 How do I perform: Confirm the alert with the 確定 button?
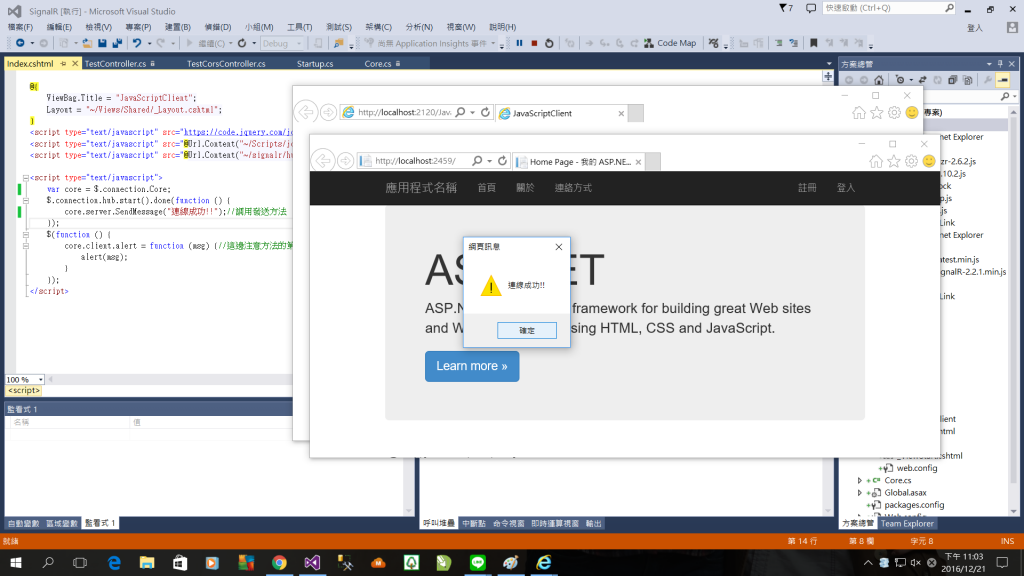(x=527, y=330)
